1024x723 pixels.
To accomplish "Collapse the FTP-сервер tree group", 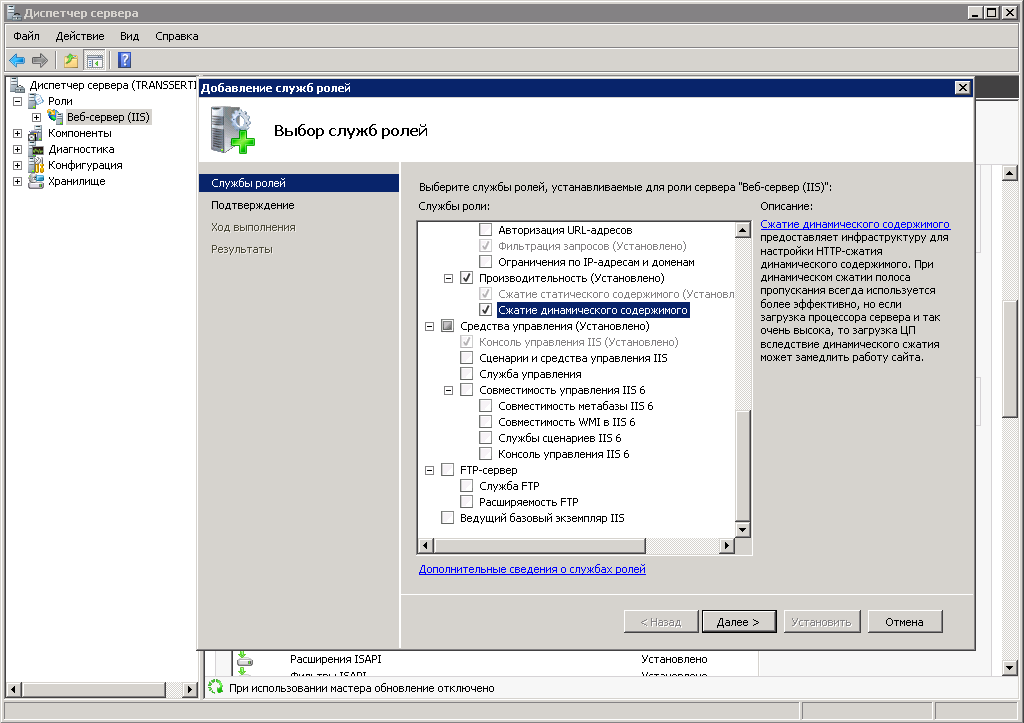I will pos(430,470).
